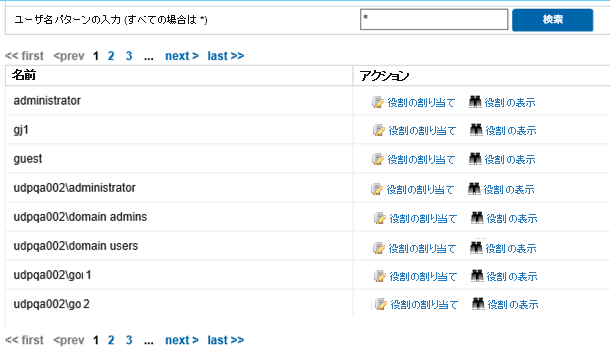Open 役割の割り当て for udpqa002\administrator

click(x=420, y=189)
